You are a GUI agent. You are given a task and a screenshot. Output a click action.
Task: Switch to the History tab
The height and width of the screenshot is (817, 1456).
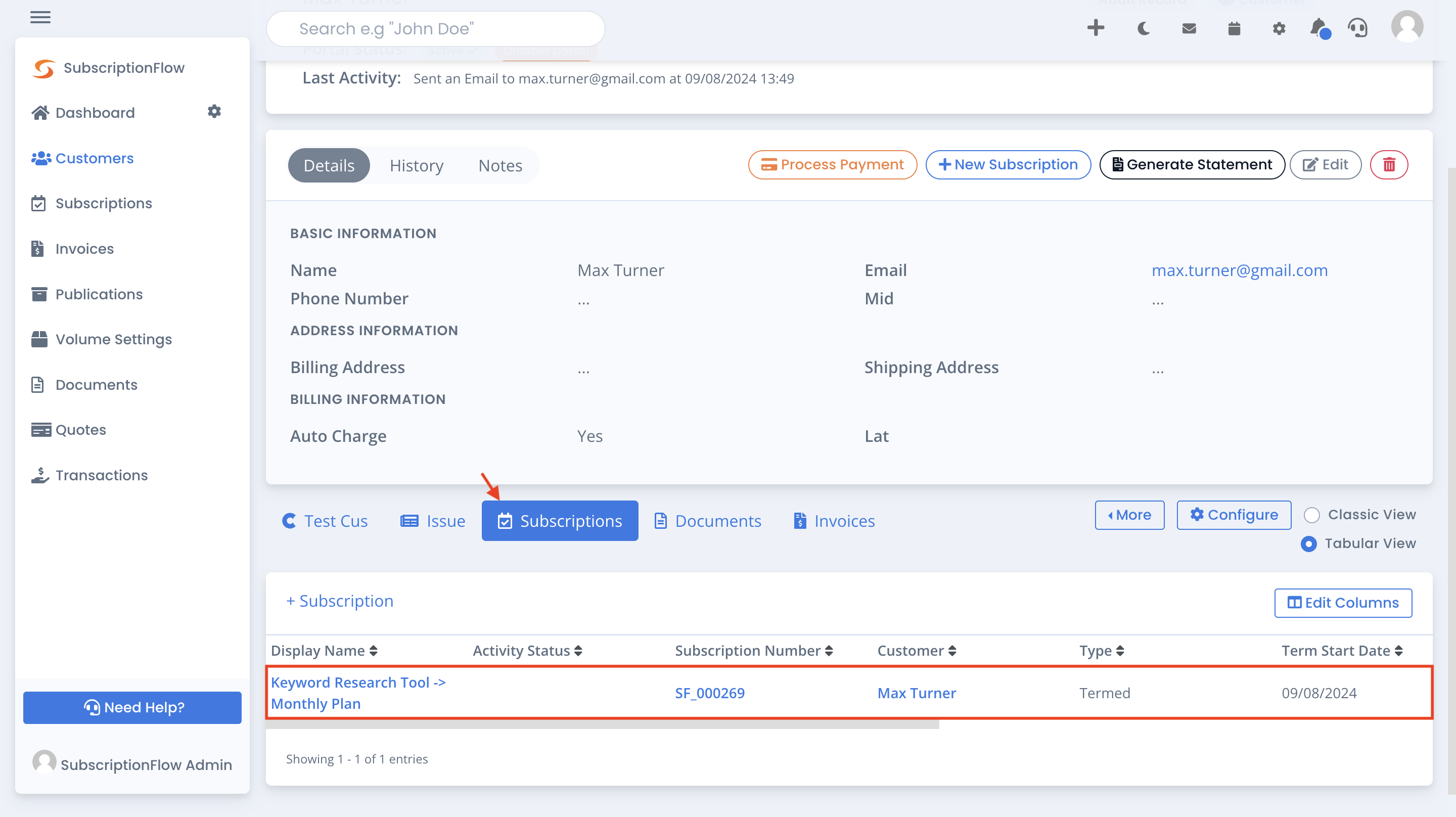tap(417, 165)
